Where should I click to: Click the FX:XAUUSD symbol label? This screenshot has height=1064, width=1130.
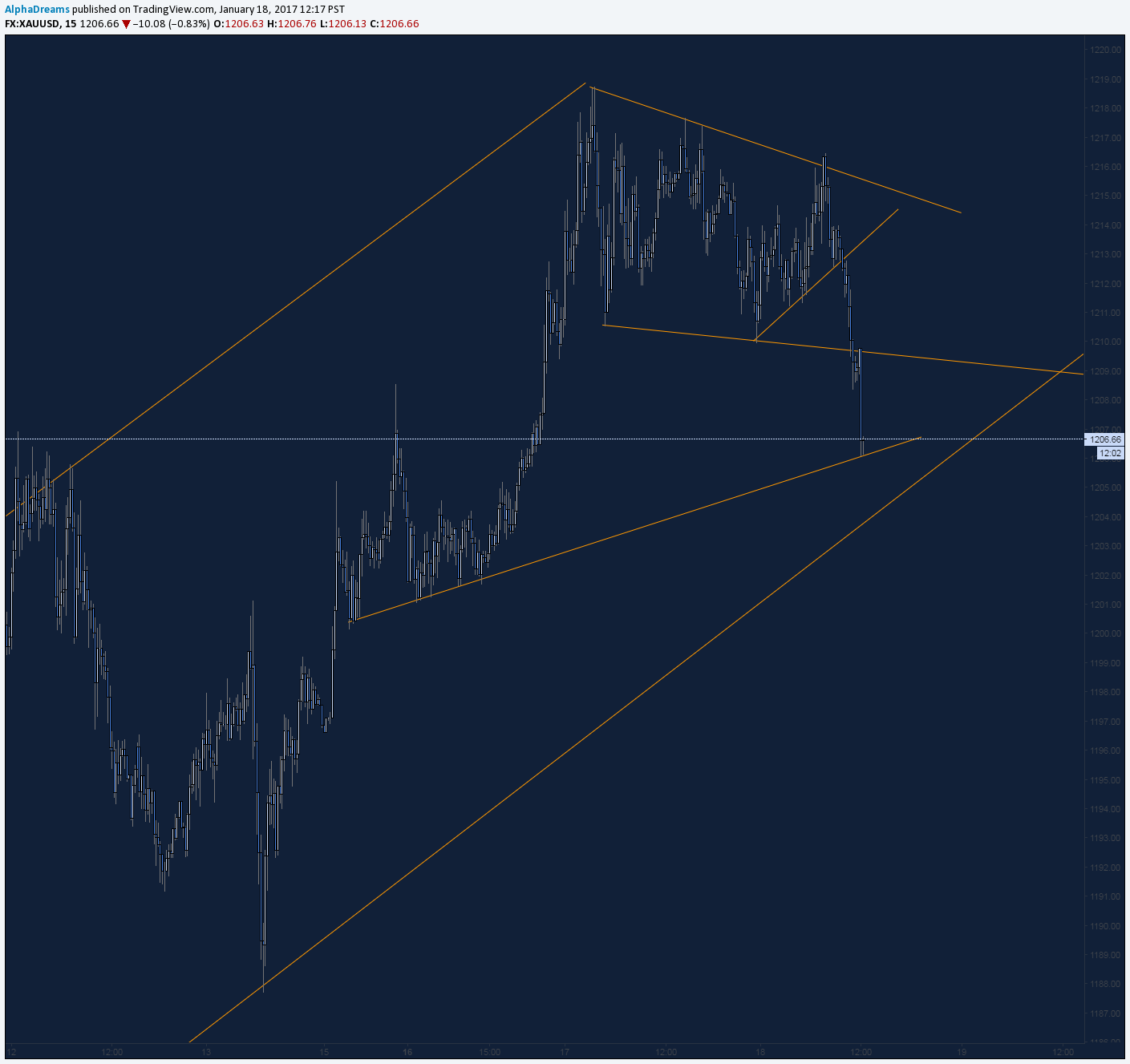(x=32, y=24)
